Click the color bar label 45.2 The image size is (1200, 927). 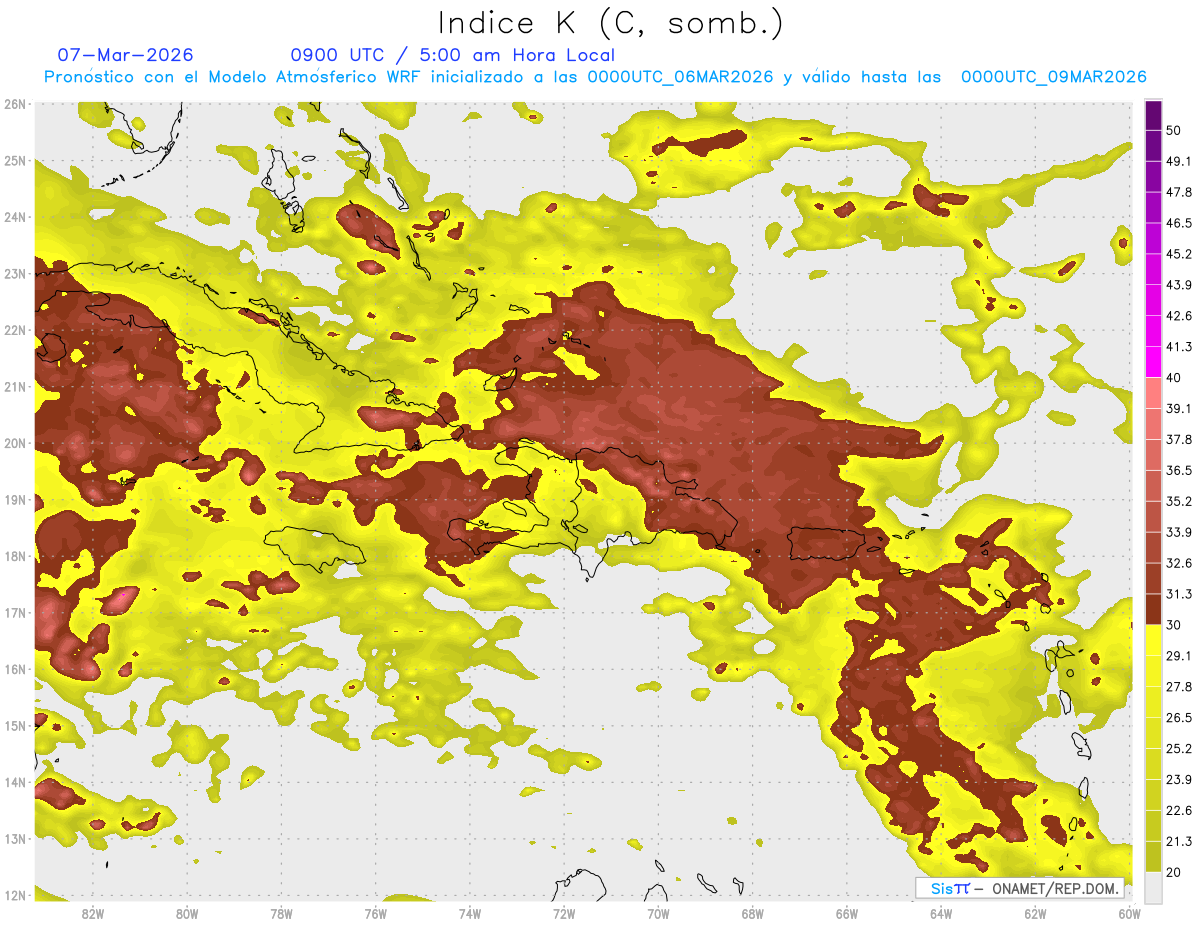click(x=1179, y=254)
